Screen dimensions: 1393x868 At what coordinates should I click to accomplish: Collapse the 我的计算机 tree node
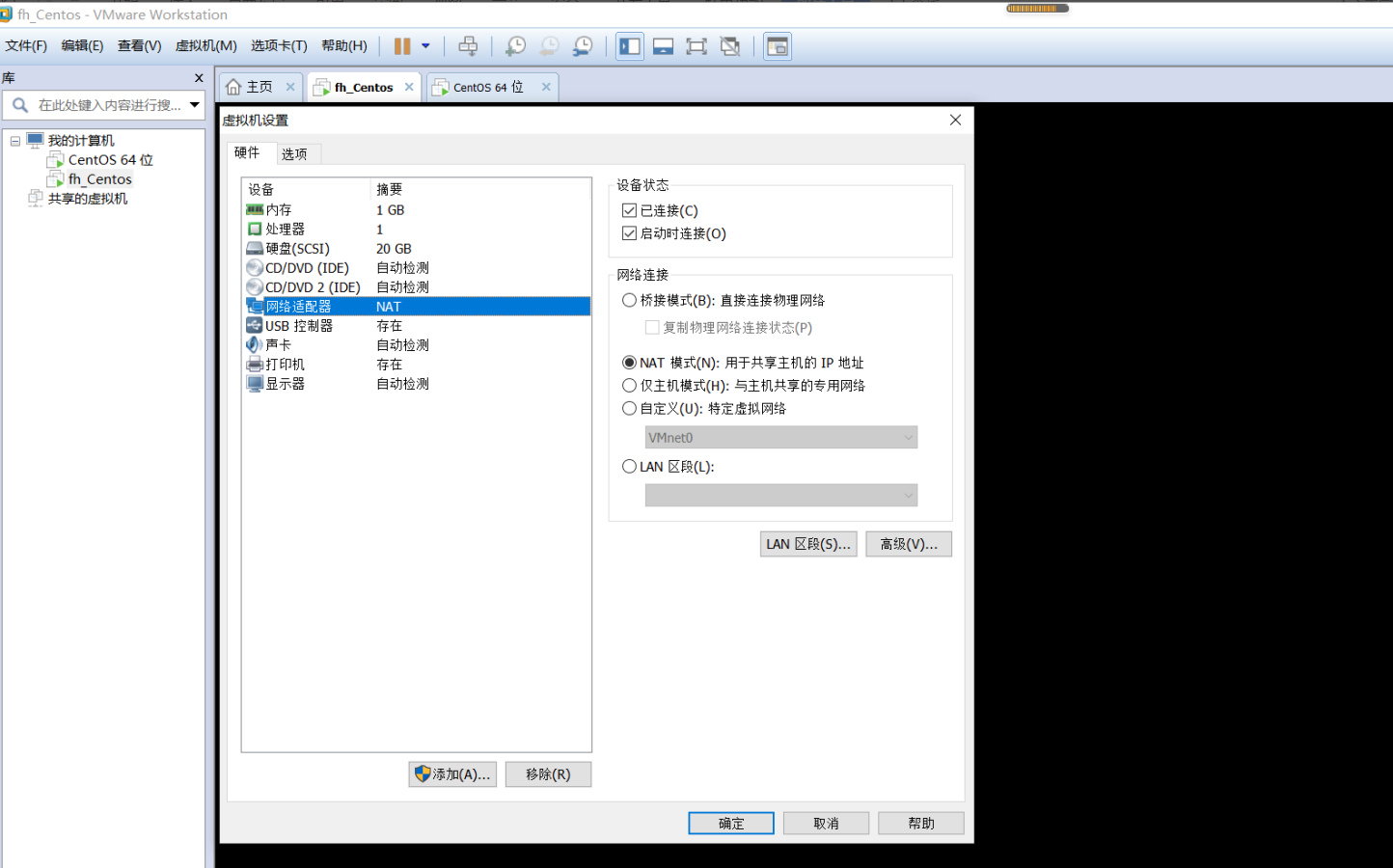(x=15, y=141)
